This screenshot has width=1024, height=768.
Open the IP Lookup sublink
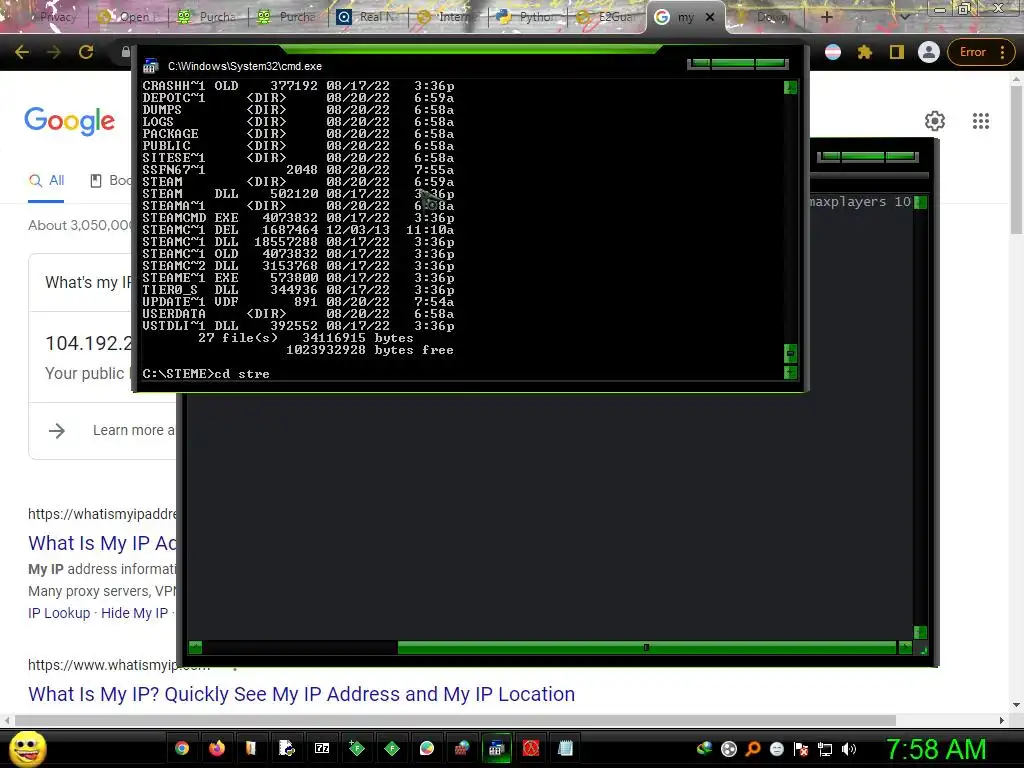[x=59, y=613]
